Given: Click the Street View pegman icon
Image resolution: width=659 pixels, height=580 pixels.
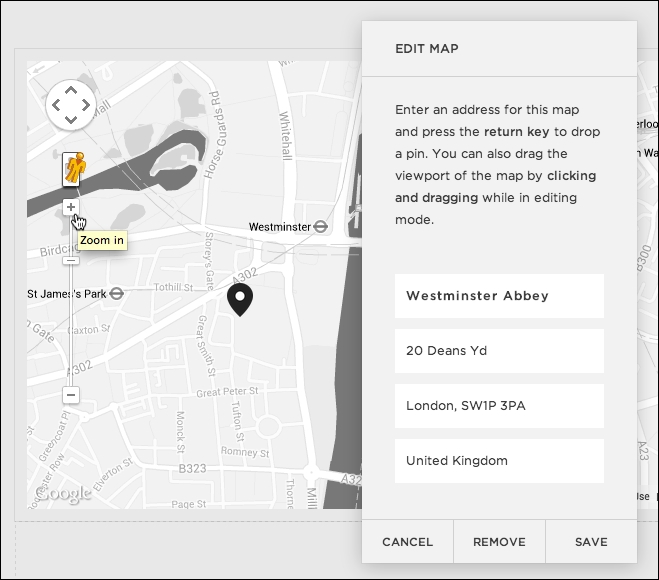Looking at the screenshot, I should 73,169.
